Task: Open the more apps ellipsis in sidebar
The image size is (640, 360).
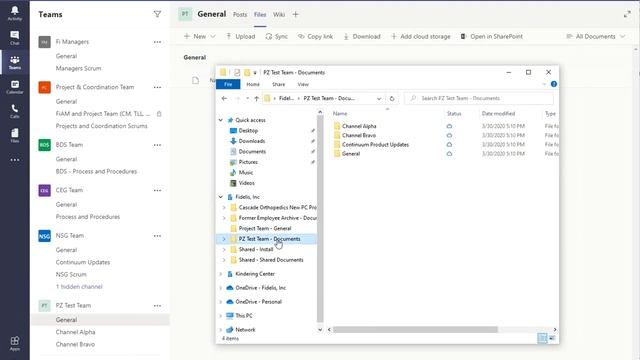Action: click(x=15, y=160)
